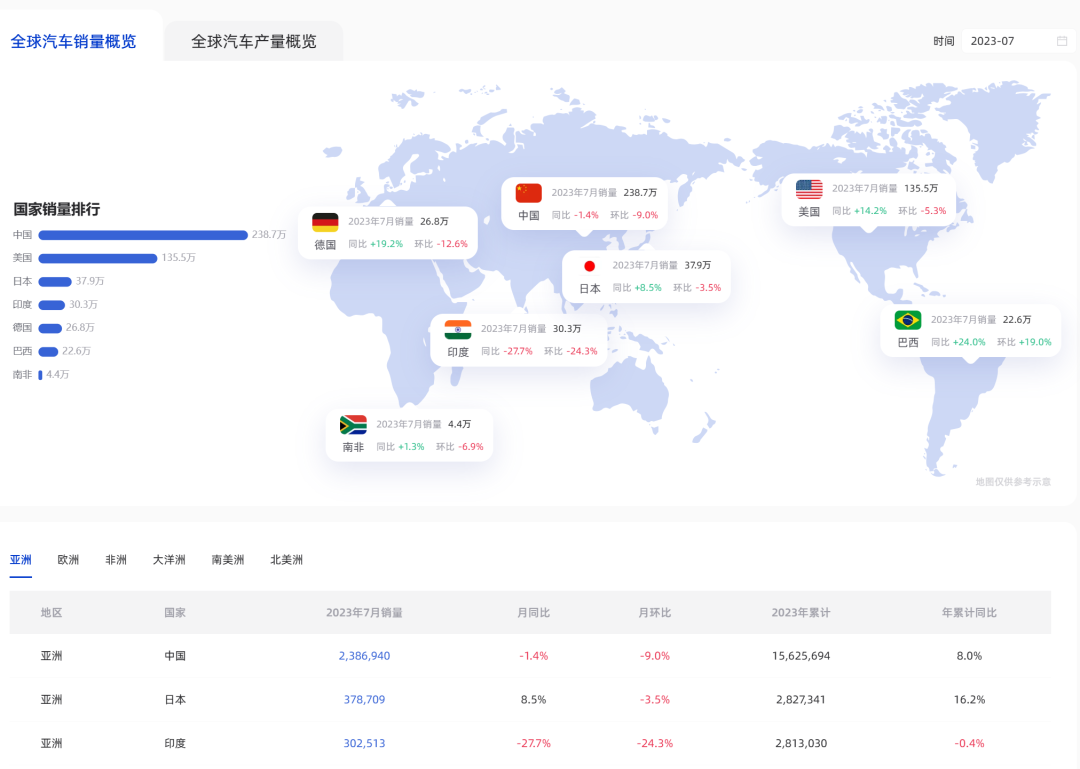Open the calendar icon in date field
The width and height of the screenshot is (1080, 769).
tap(1062, 41)
